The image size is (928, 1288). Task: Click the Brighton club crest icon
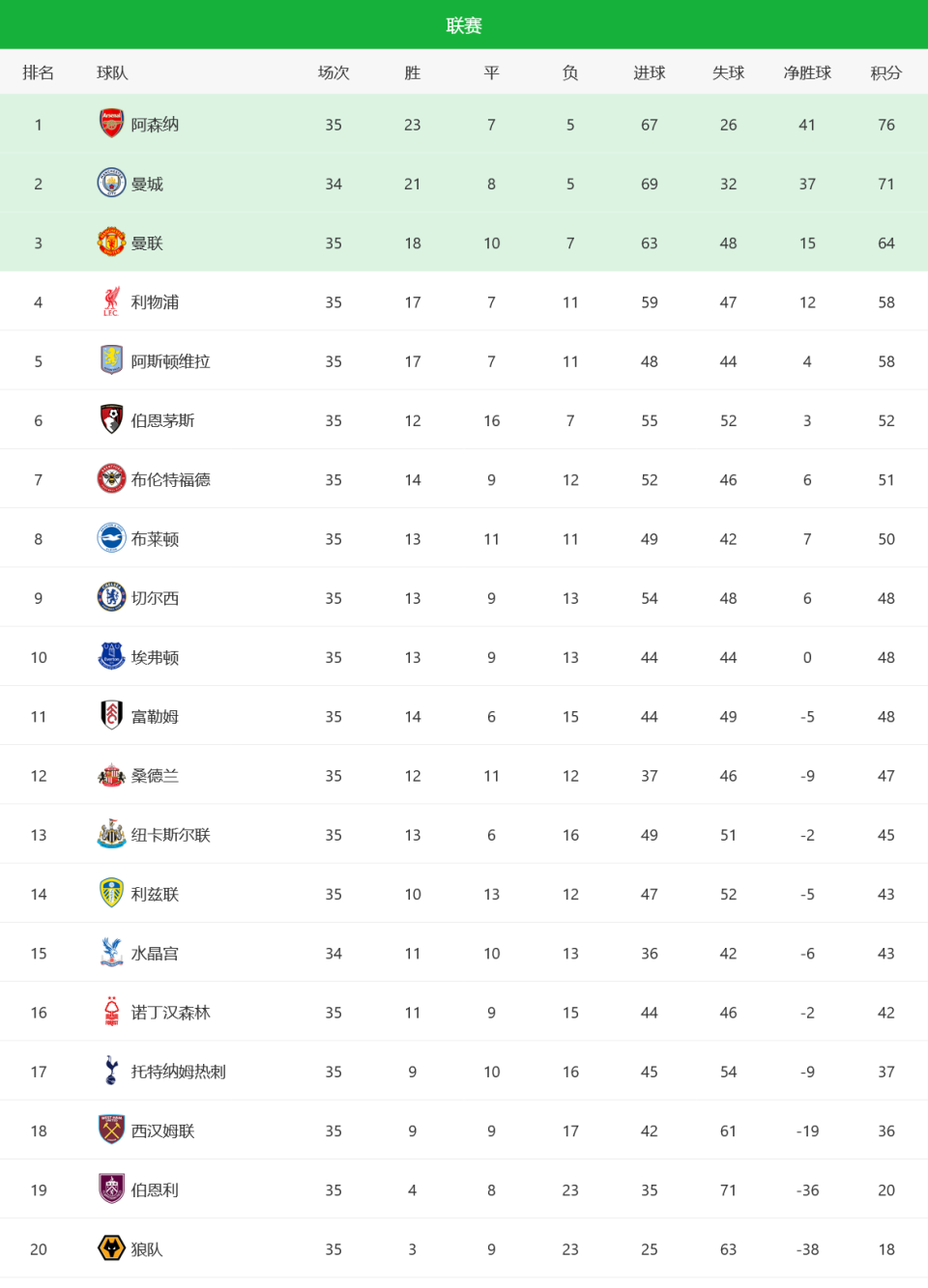112,538
